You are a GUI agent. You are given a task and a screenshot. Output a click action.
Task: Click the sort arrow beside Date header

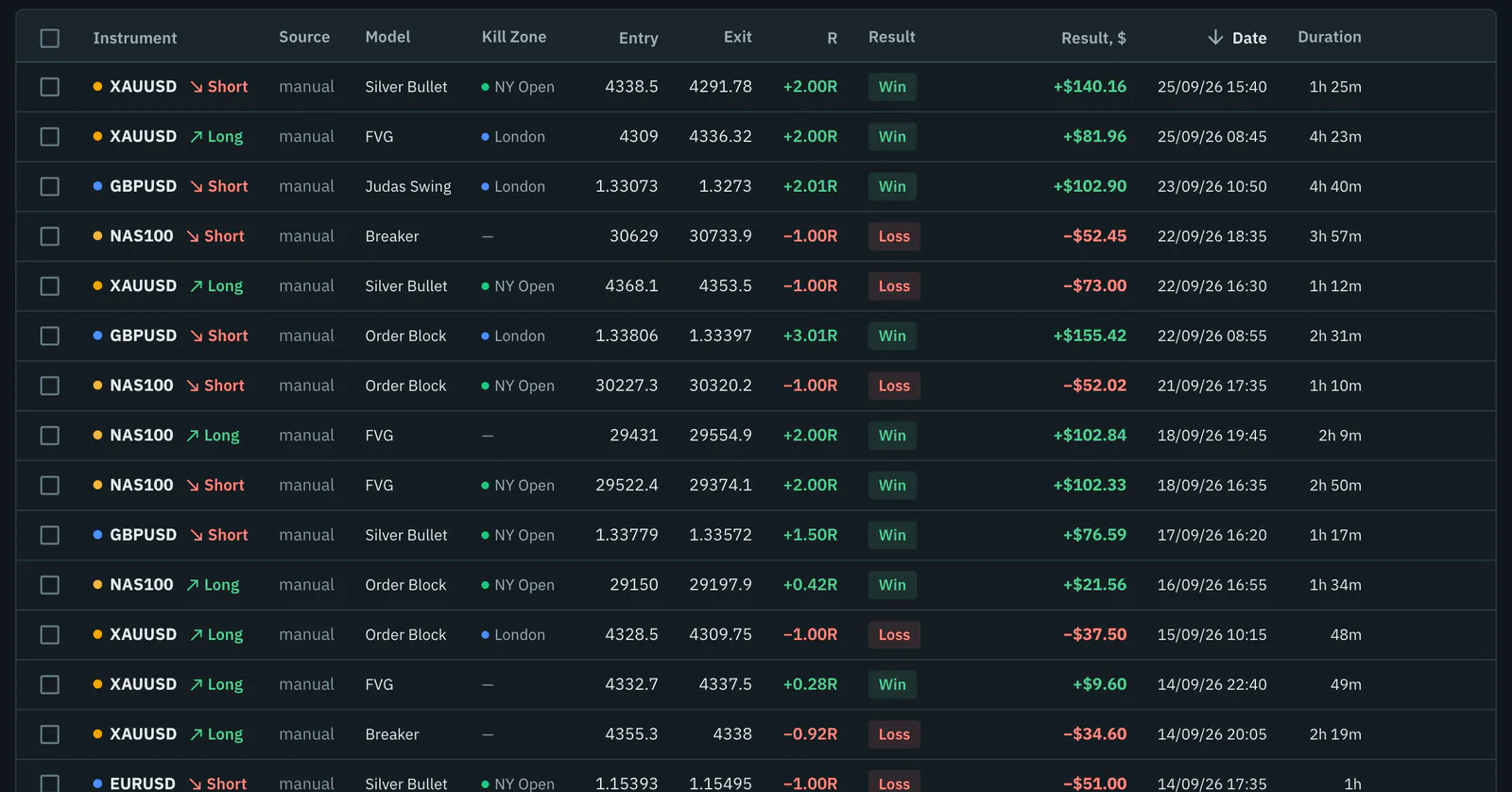[1215, 37]
